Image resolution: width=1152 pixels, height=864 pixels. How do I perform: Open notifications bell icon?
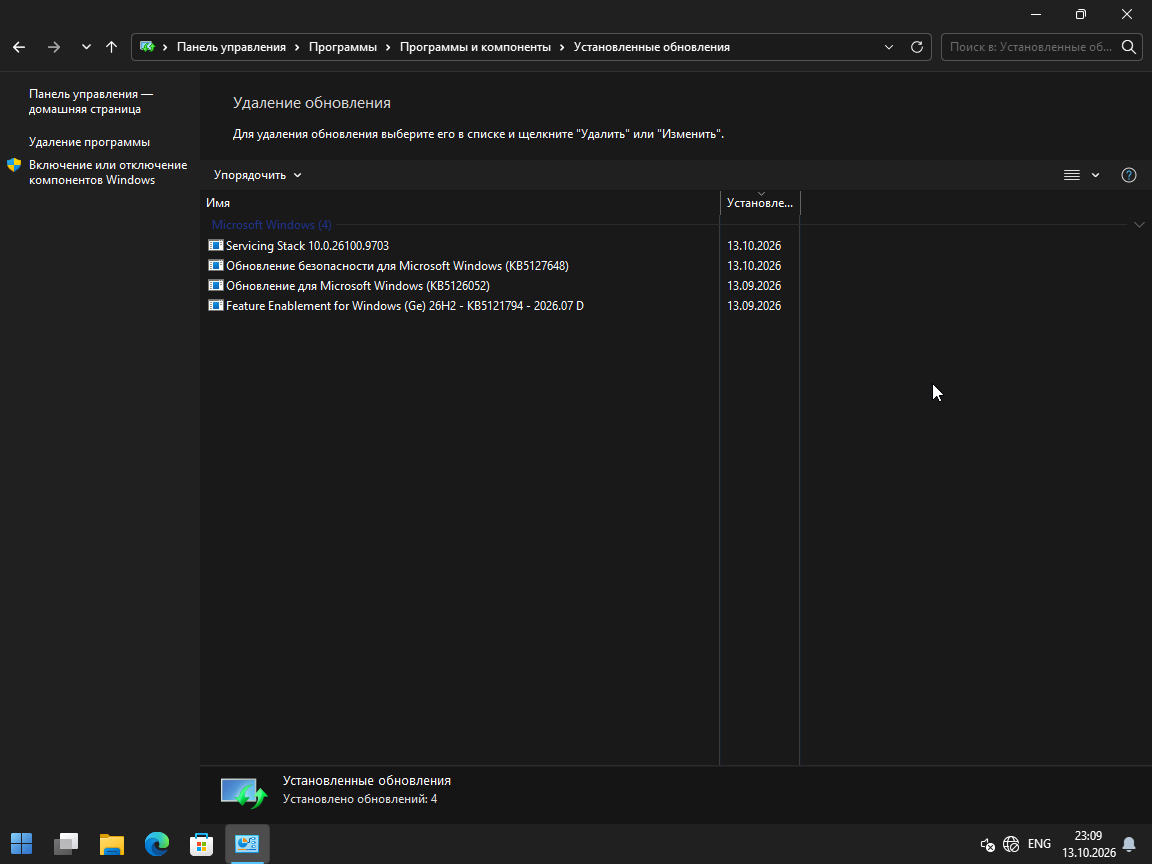1129,844
